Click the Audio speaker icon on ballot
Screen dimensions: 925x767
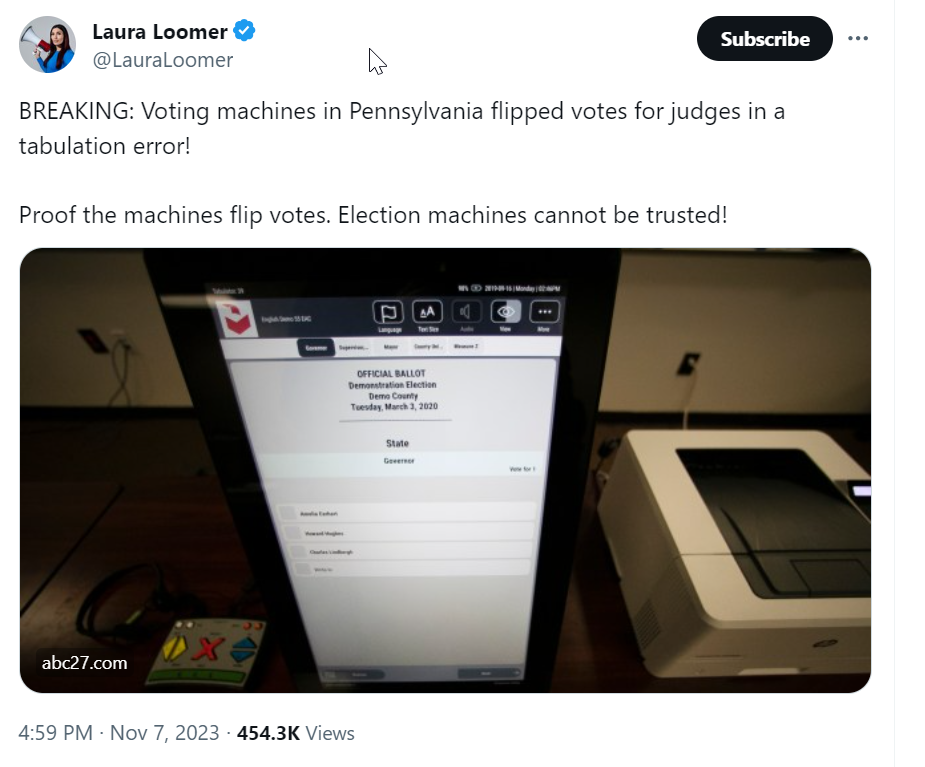pos(466,312)
